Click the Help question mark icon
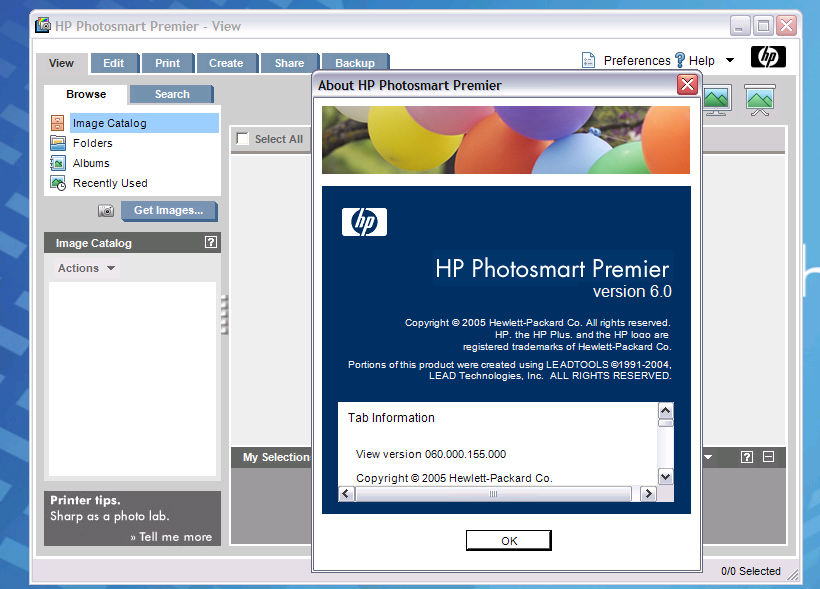820x589 pixels. (x=679, y=60)
